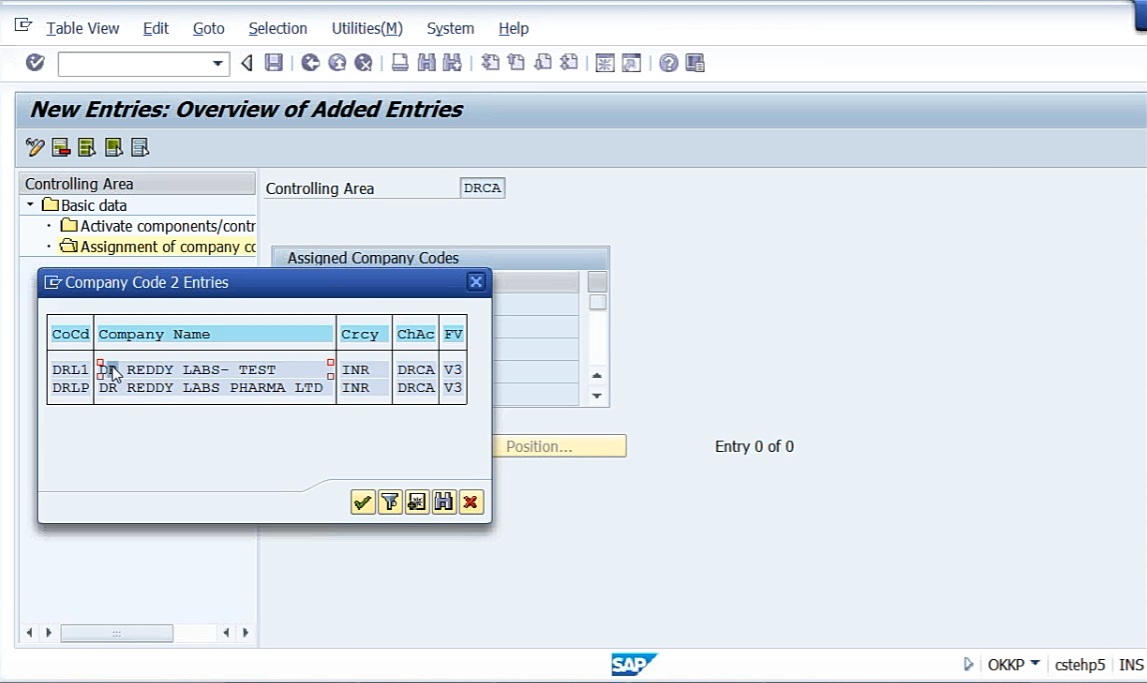Screen dimensions: 1147x683
Task: Open the Help menu
Action: (514, 29)
